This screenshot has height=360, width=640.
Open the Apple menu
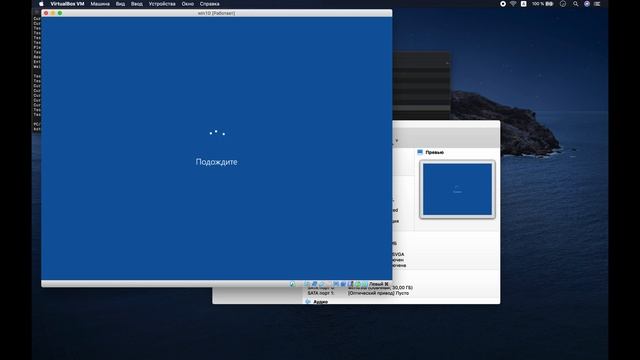[41, 4]
